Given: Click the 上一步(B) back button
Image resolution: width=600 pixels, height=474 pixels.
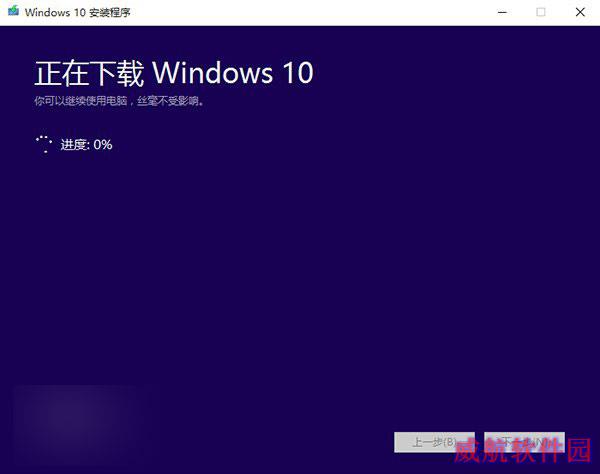Looking at the screenshot, I should point(434,442).
